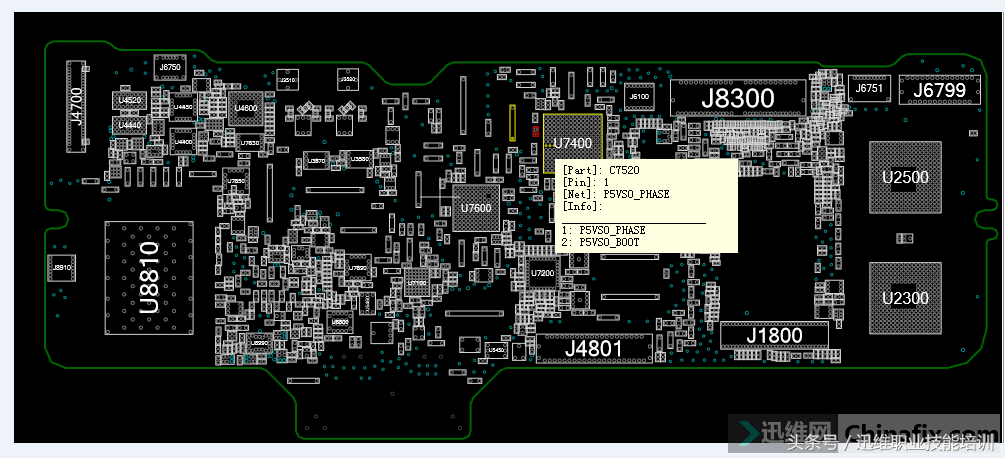Click the U7100 chip

pos(417,283)
